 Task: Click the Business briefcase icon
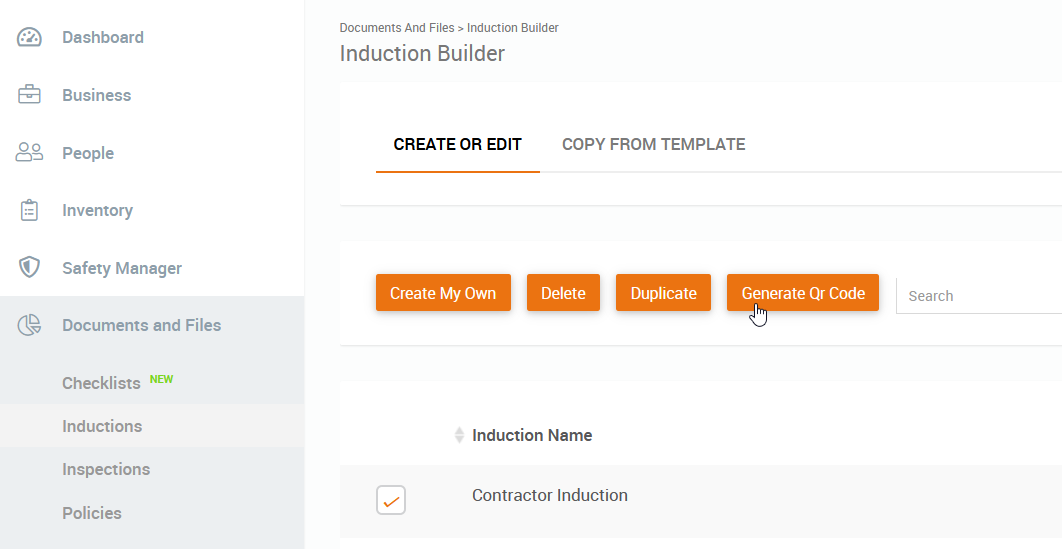click(x=30, y=95)
